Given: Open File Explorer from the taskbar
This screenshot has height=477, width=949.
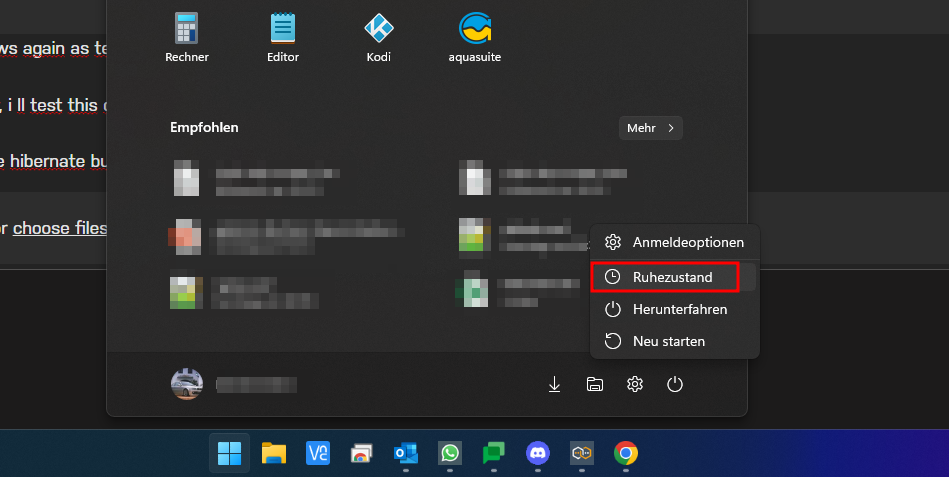Looking at the screenshot, I should click(274, 453).
